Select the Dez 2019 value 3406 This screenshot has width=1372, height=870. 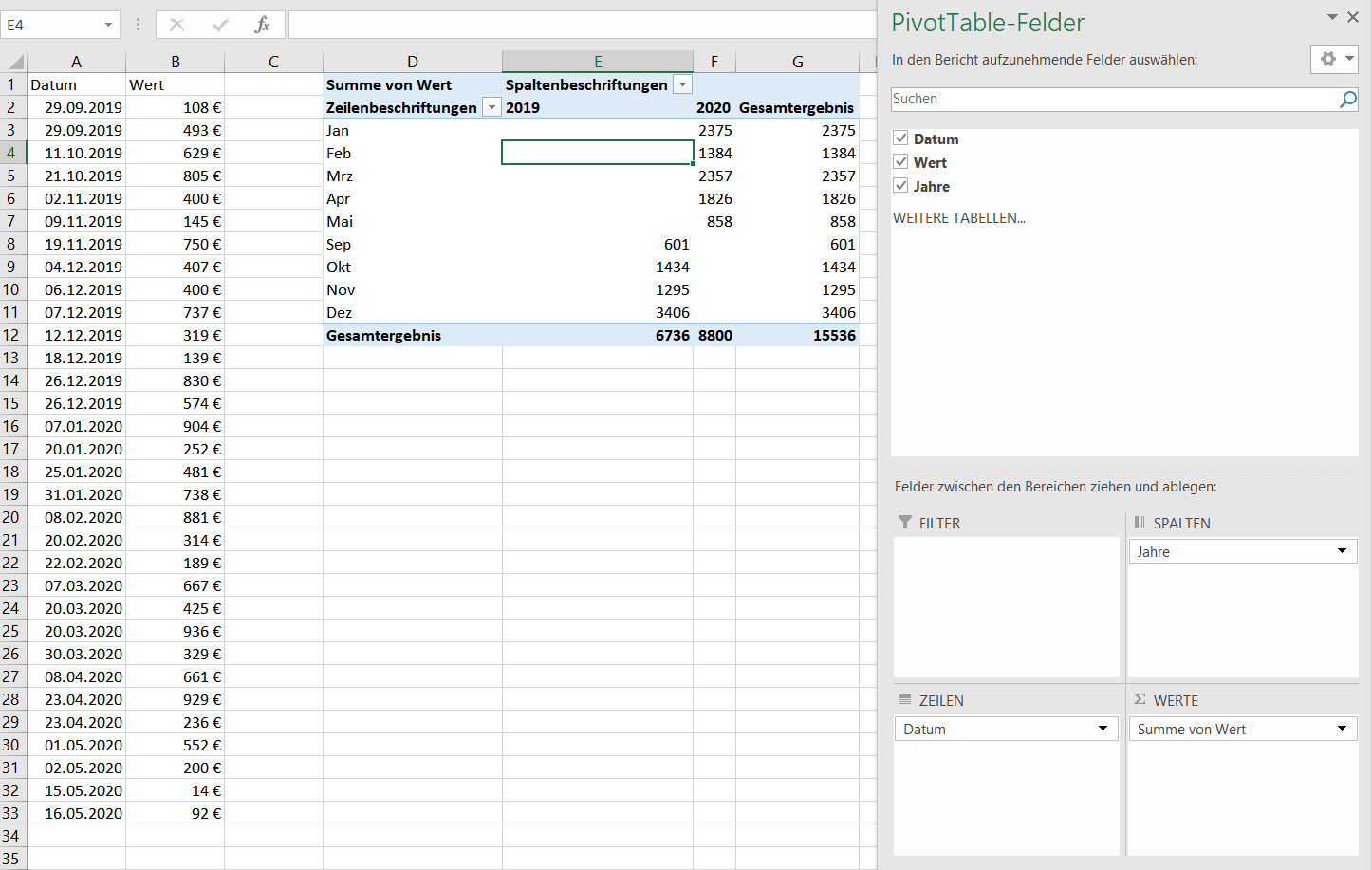(x=598, y=312)
